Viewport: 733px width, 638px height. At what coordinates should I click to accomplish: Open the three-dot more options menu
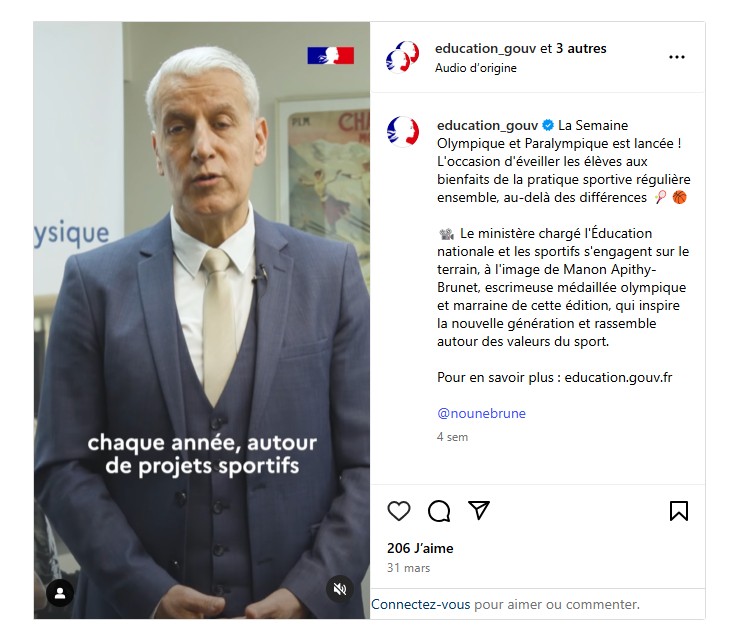pyautogui.click(x=676, y=57)
